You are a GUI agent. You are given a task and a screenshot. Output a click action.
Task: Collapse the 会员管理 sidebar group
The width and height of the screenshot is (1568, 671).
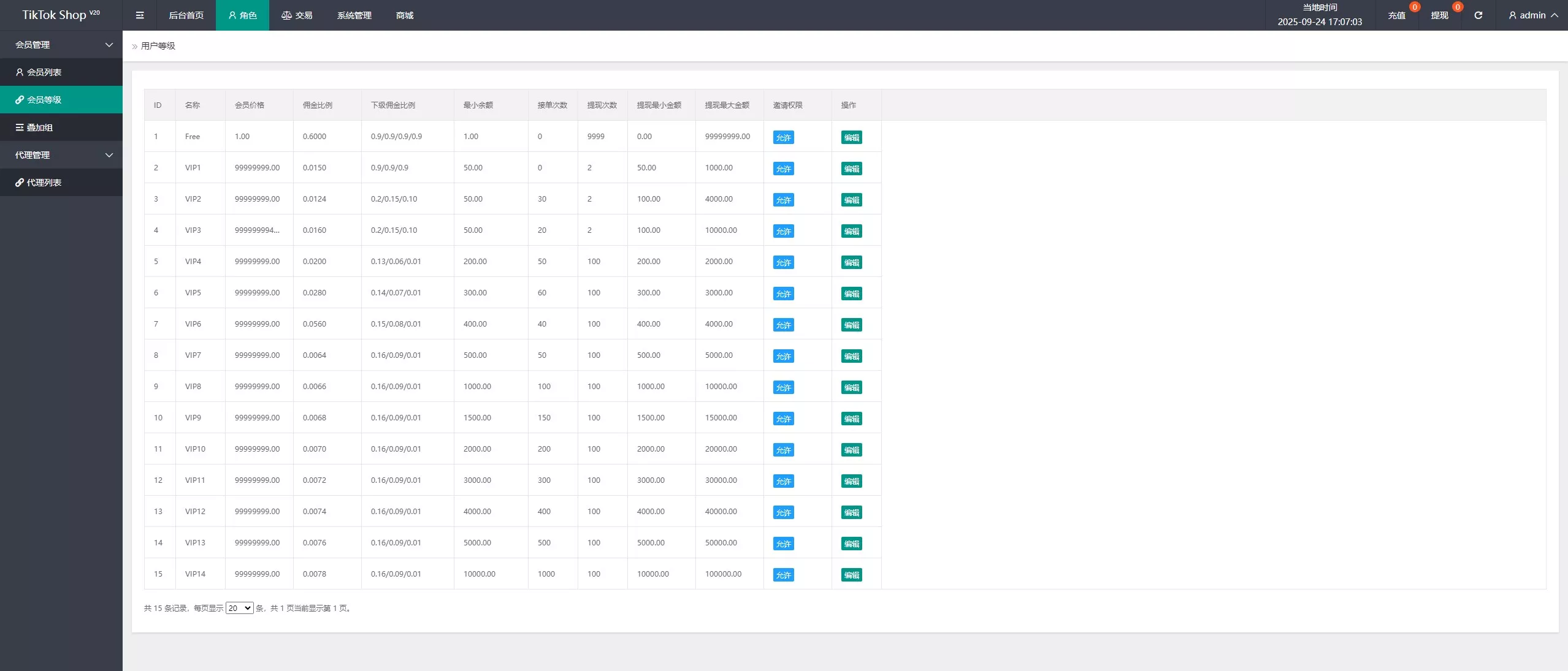[61, 45]
